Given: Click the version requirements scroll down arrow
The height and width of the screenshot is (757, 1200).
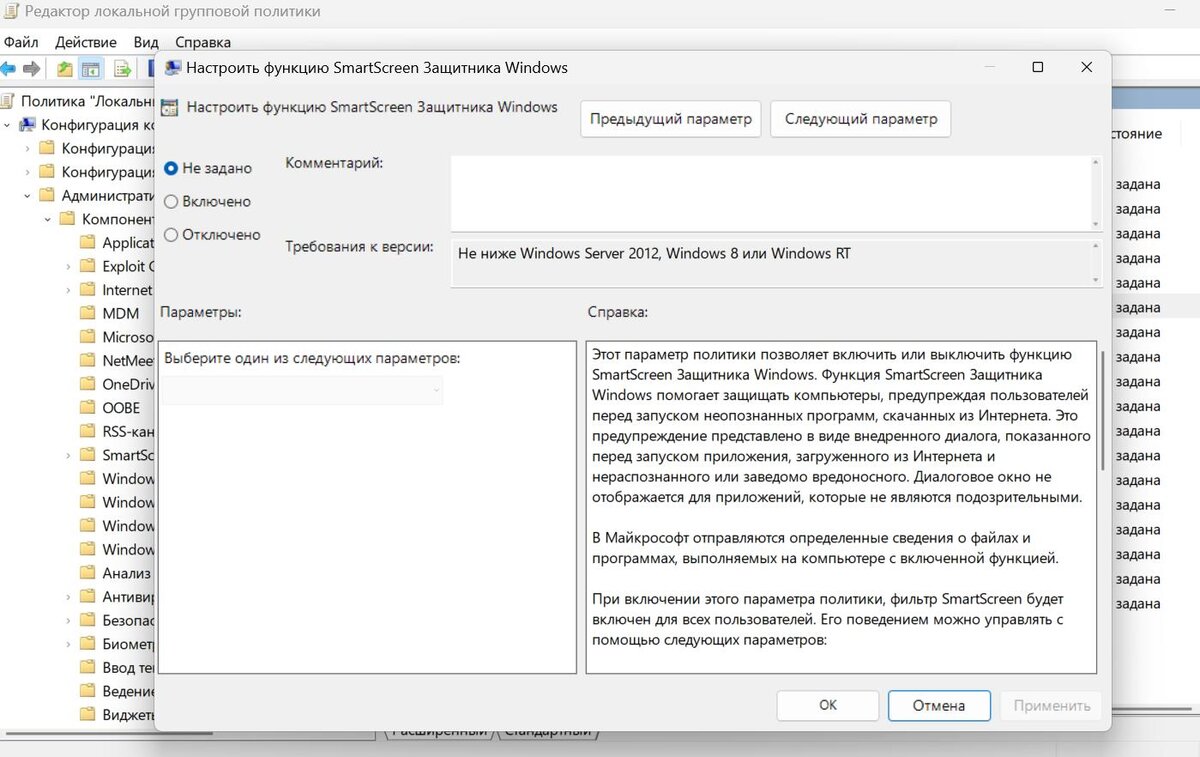Looking at the screenshot, I should pyautogui.click(x=1096, y=279).
